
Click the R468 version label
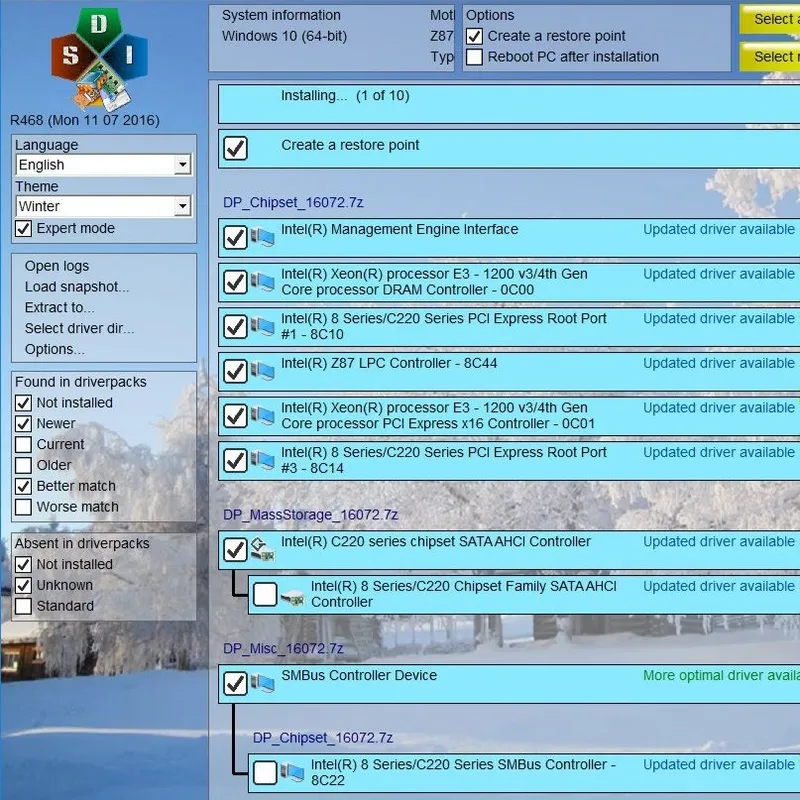tap(85, 120)
